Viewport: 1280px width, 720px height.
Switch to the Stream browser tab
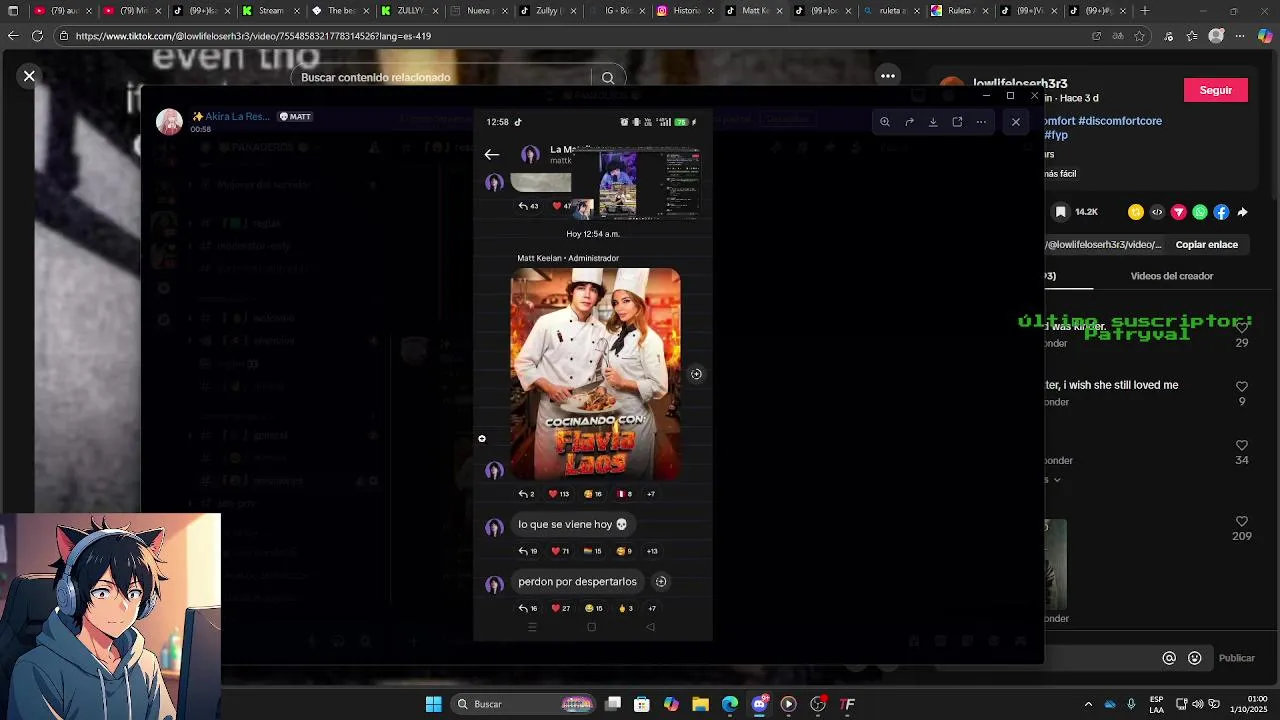272,11
